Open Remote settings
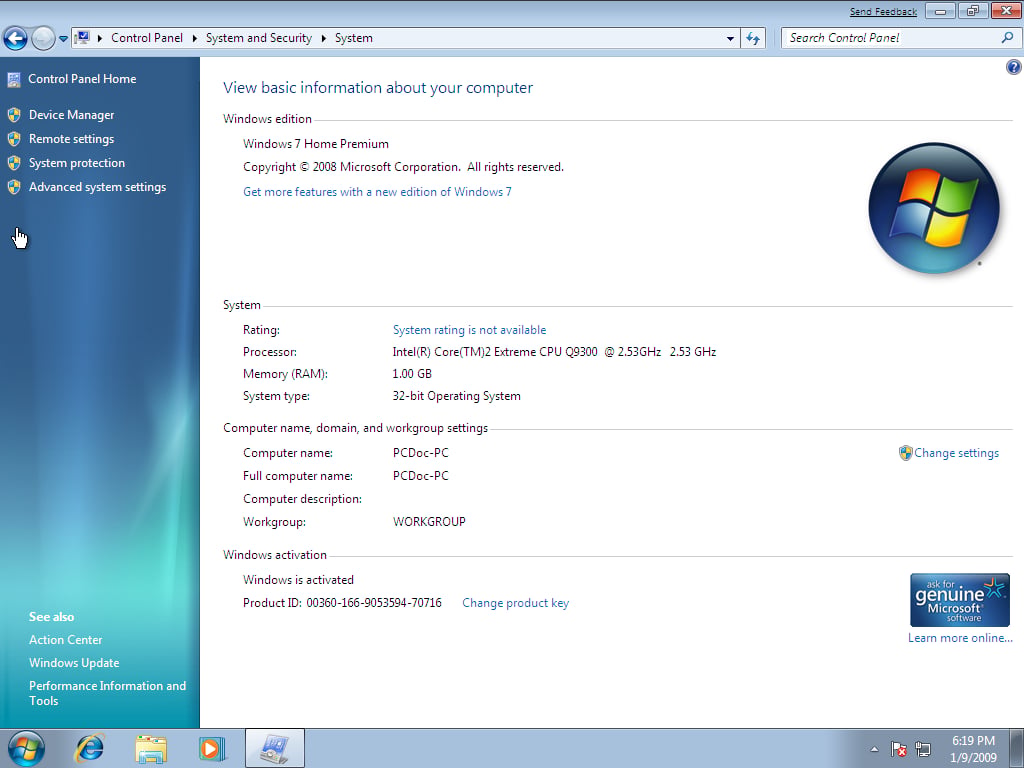The width and height of the screenshot is (1024, 768). 71,139
